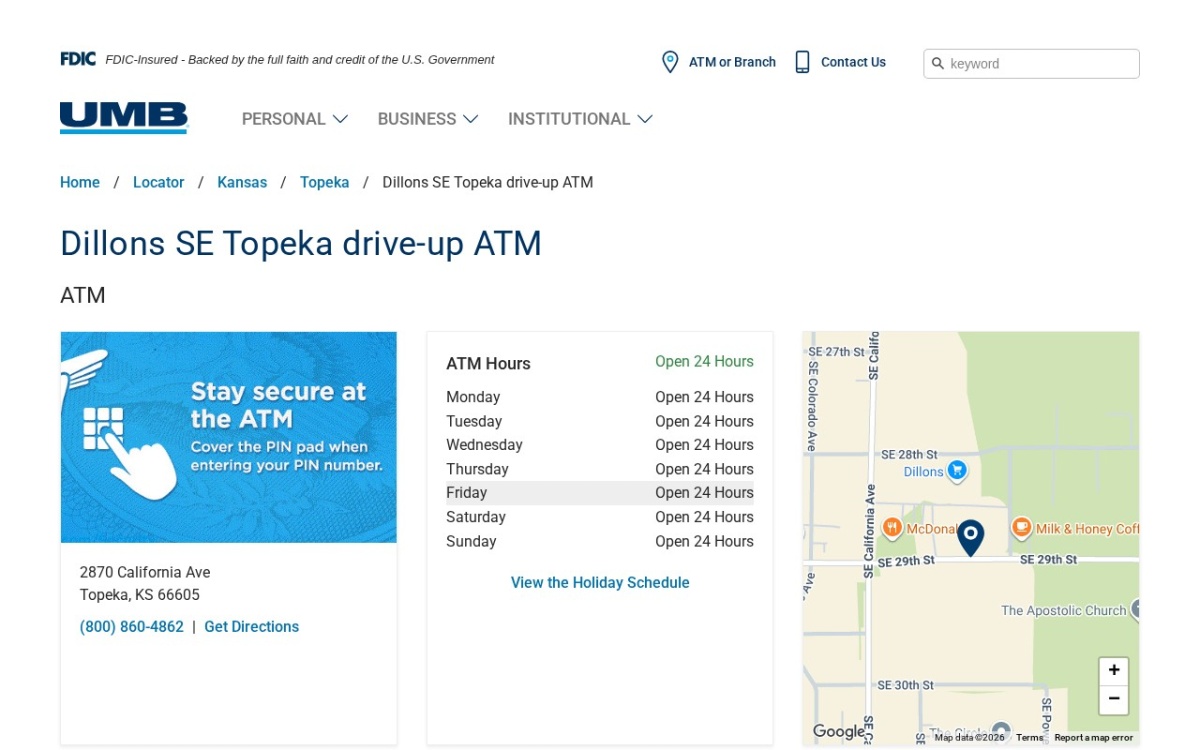This screenshot has height=750, width=1200.
Task: Expand the Personal menu
Action: point(295,119)
